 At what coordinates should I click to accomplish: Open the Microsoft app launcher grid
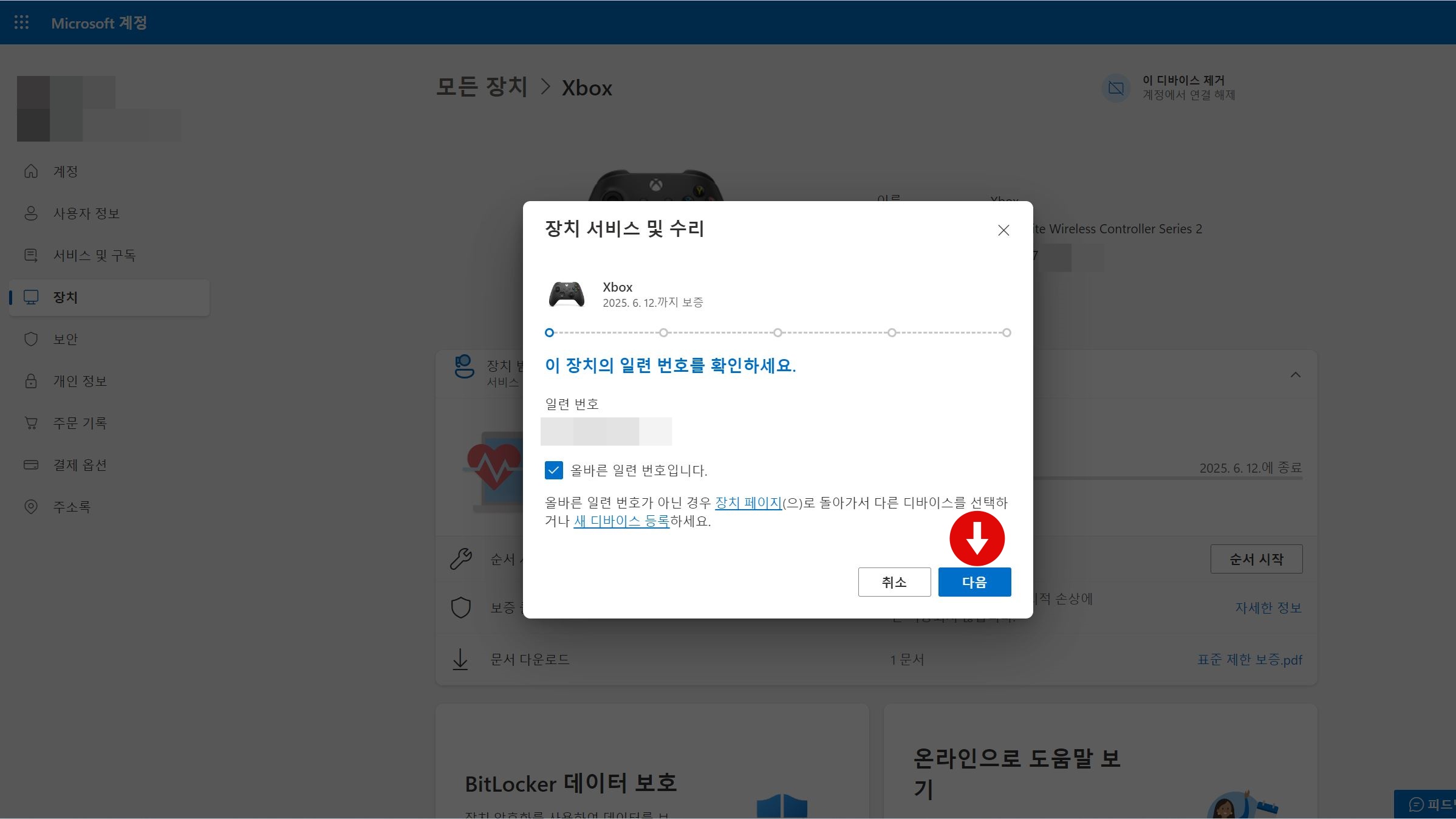[21, 22]
